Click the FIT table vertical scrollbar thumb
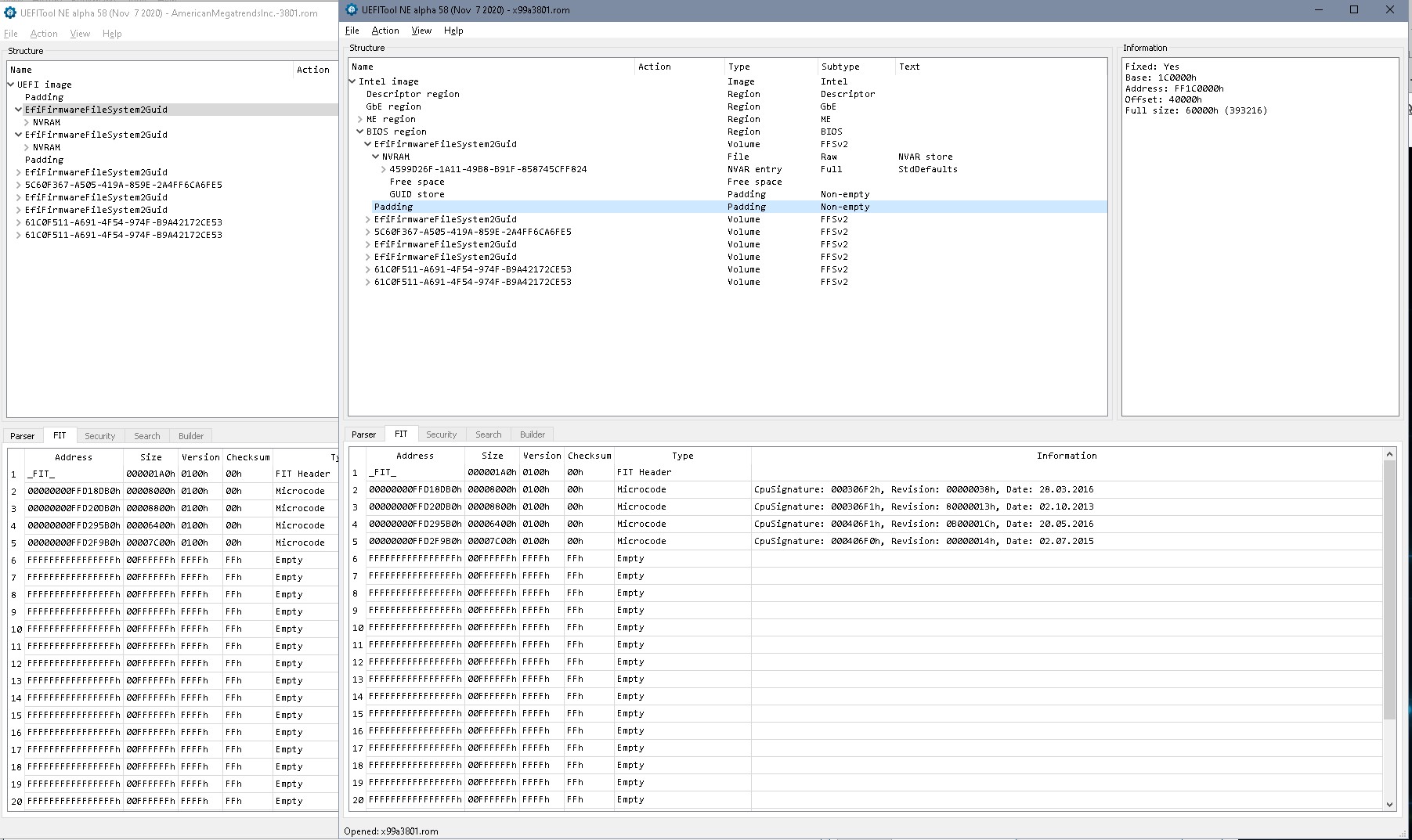Image resolution: width=1412 pixels, height=840 pixels. pyautogui.click(x=1390, y=589)
